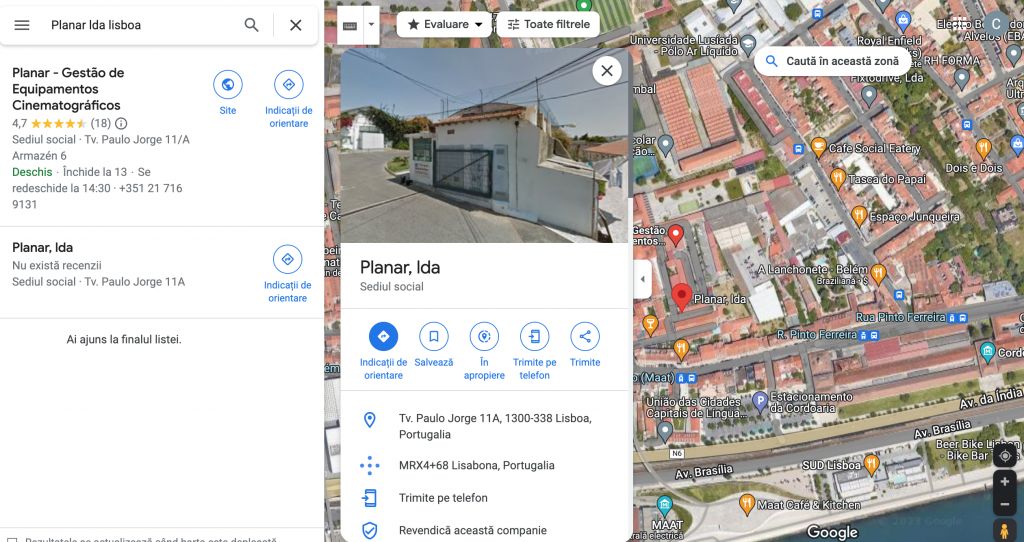Open Toate filtrele filters
Image resolution: width=1024 pixels, height=542 pixels.
tap(549, 25)
